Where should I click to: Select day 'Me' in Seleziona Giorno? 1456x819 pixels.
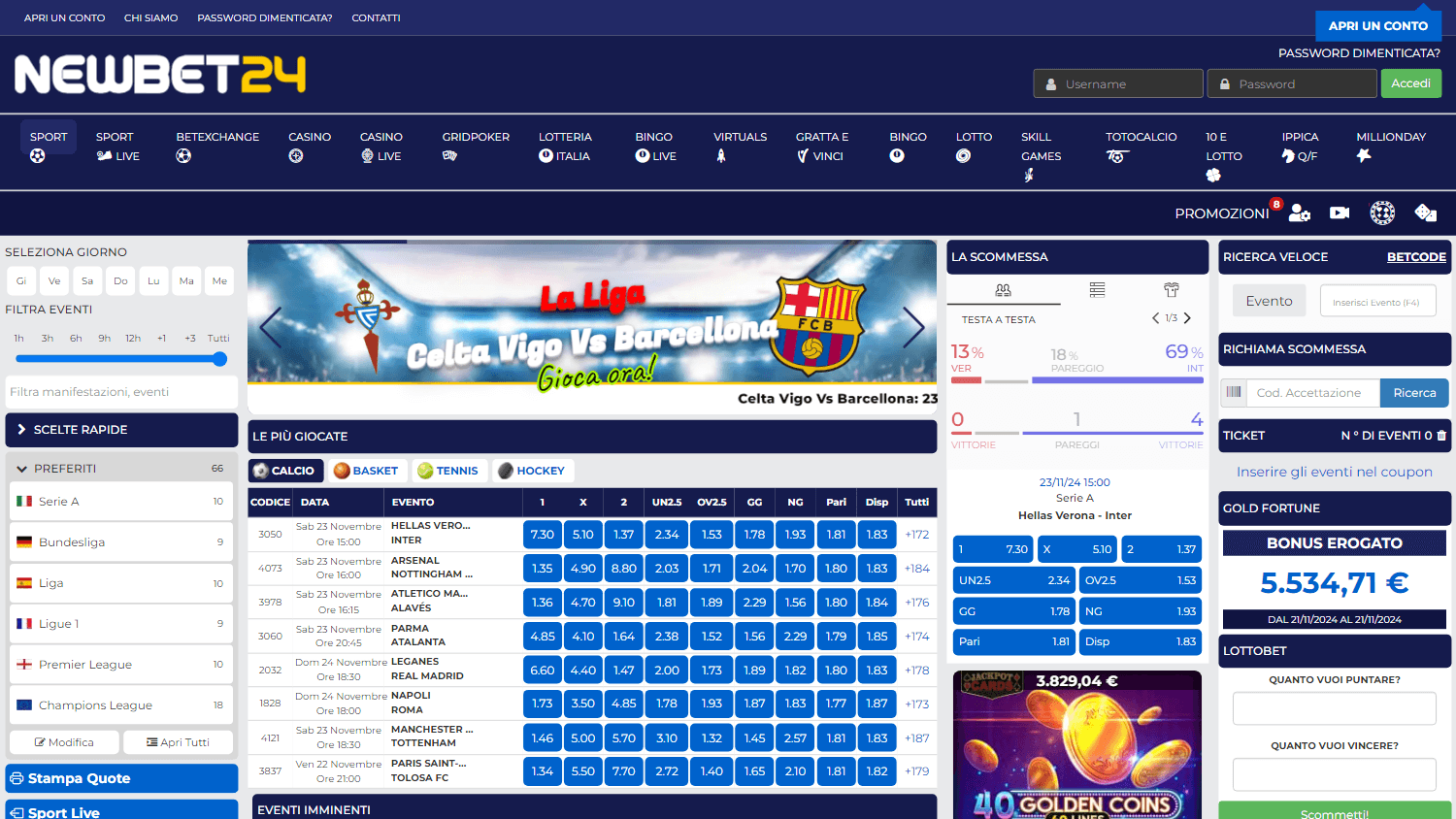click(x=219, y=280)
